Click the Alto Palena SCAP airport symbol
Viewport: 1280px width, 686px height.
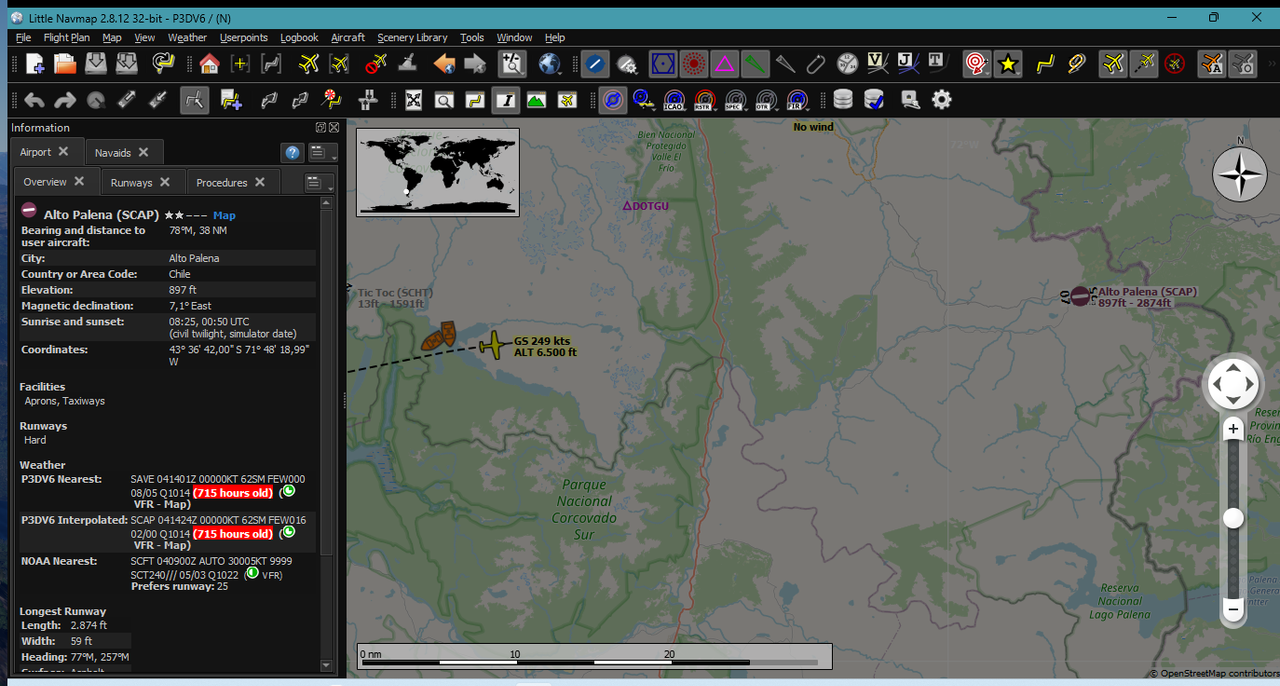pos(1080,296)
